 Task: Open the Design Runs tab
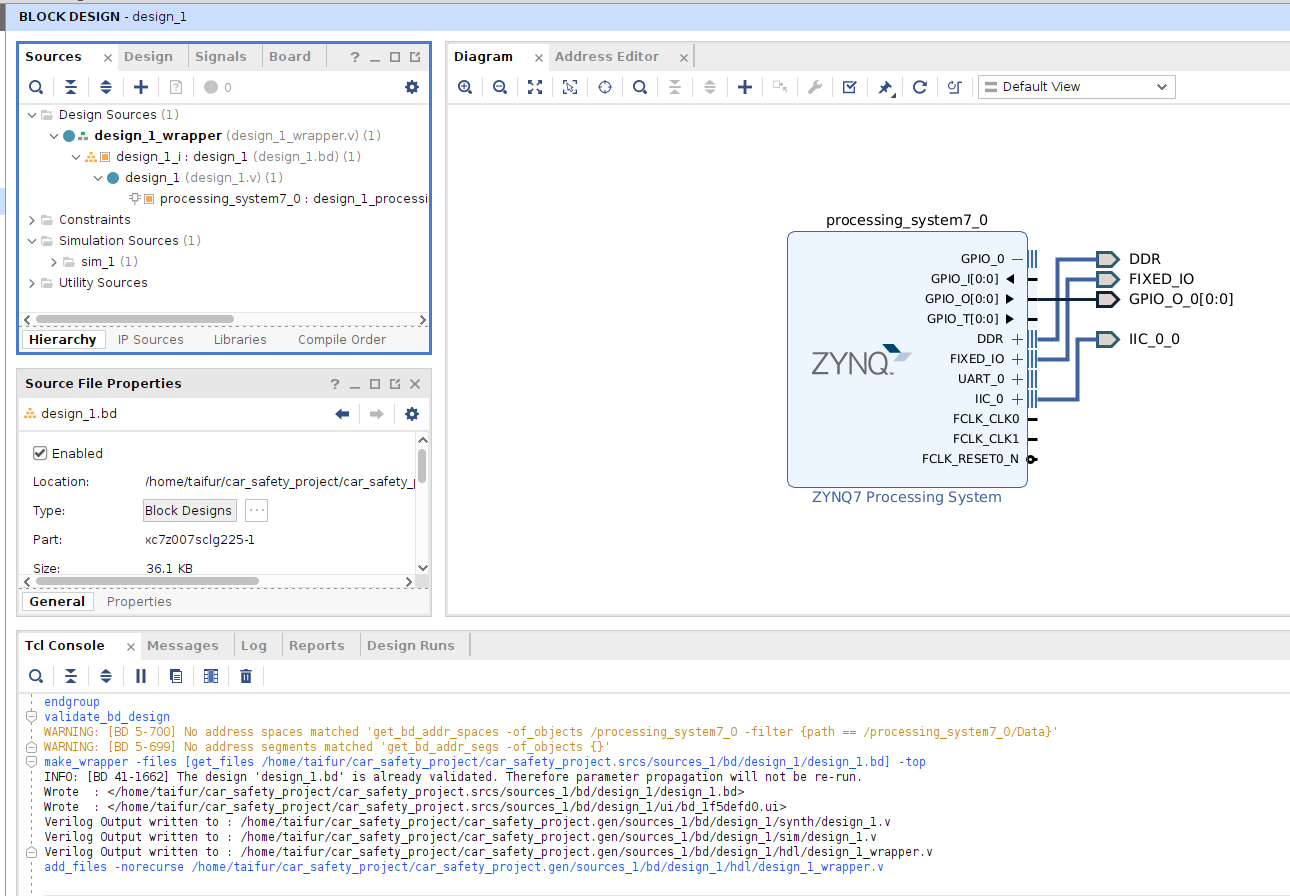[x=411, y=646]
